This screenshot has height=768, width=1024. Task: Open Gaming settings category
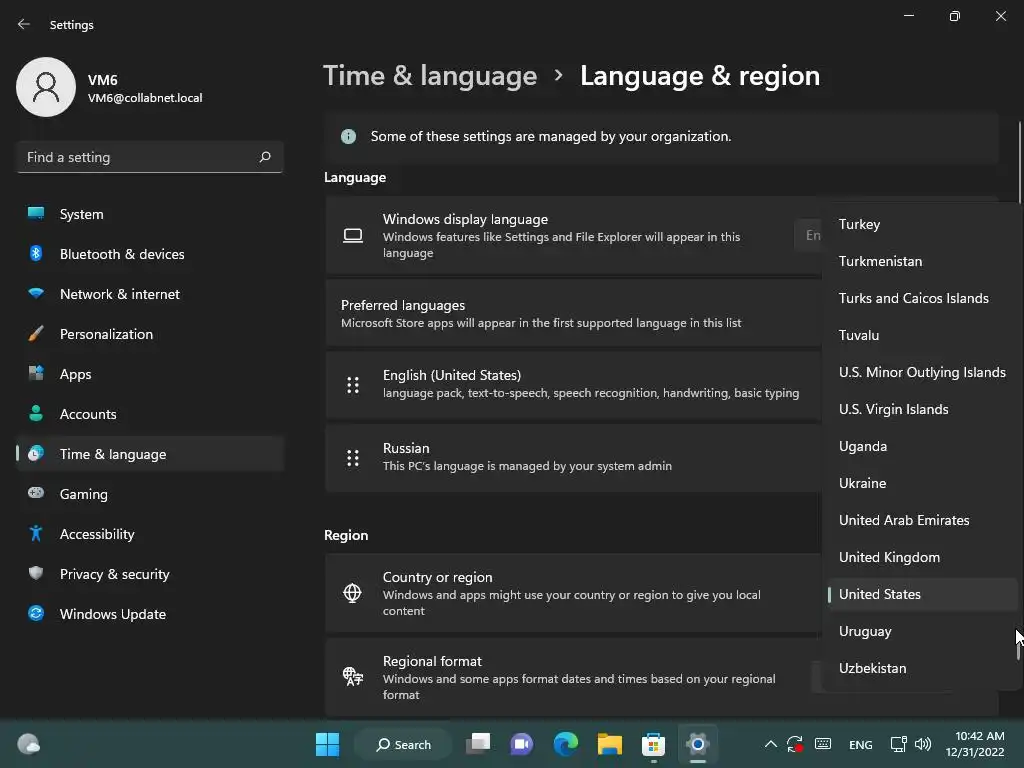[150, 494]
